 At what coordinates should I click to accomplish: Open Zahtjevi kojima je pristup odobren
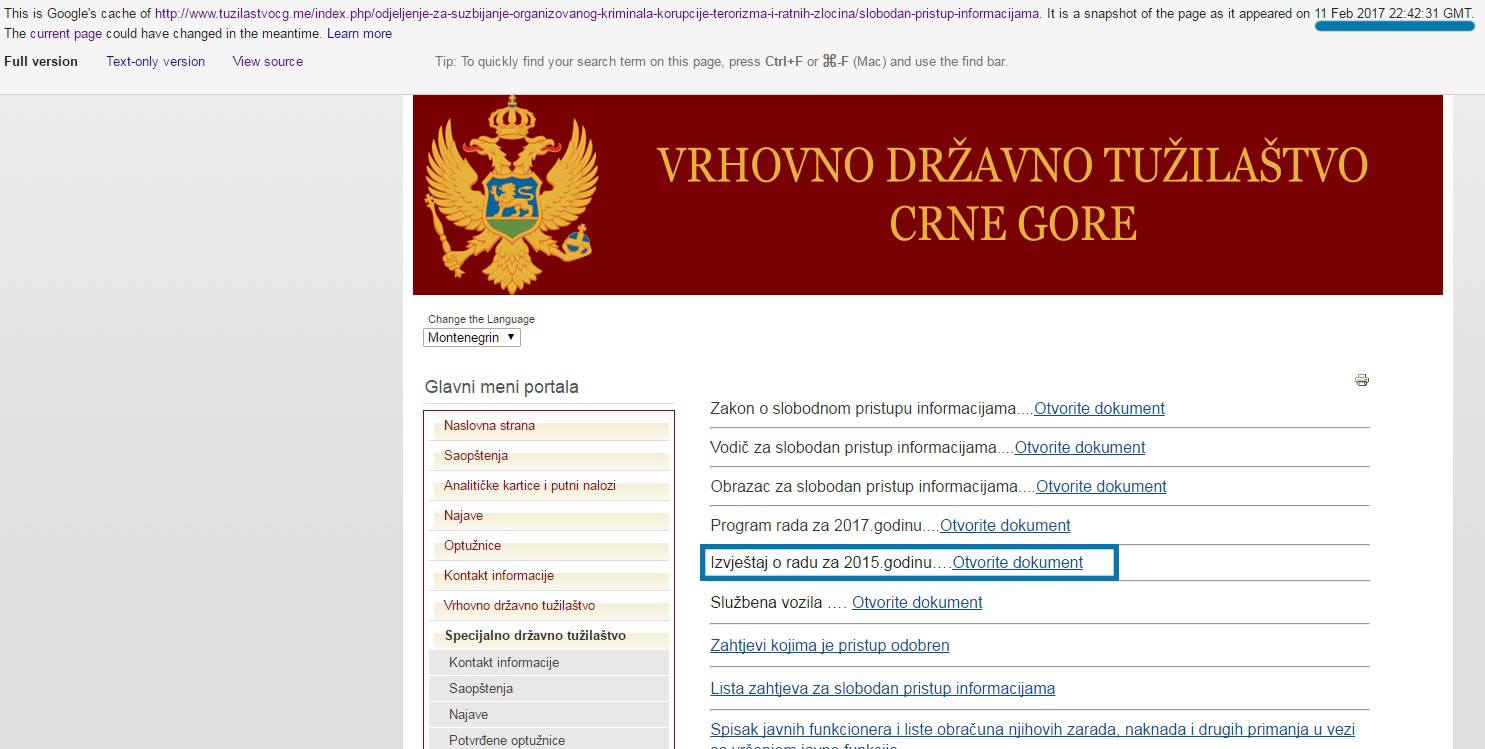(830, 646)
